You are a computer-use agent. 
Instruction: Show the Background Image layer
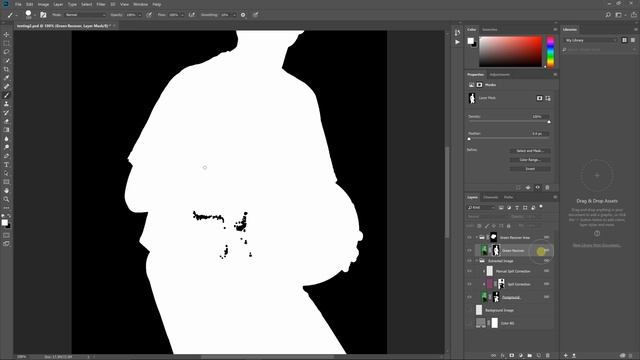tap(469, 310)
